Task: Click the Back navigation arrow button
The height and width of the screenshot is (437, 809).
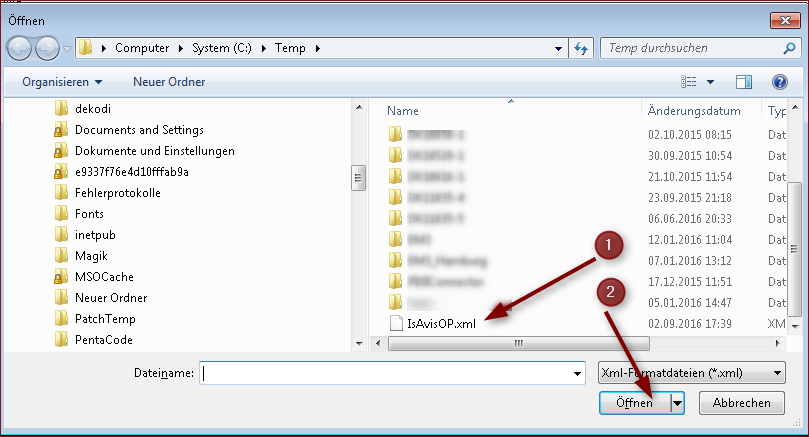Action: [20, 48]
